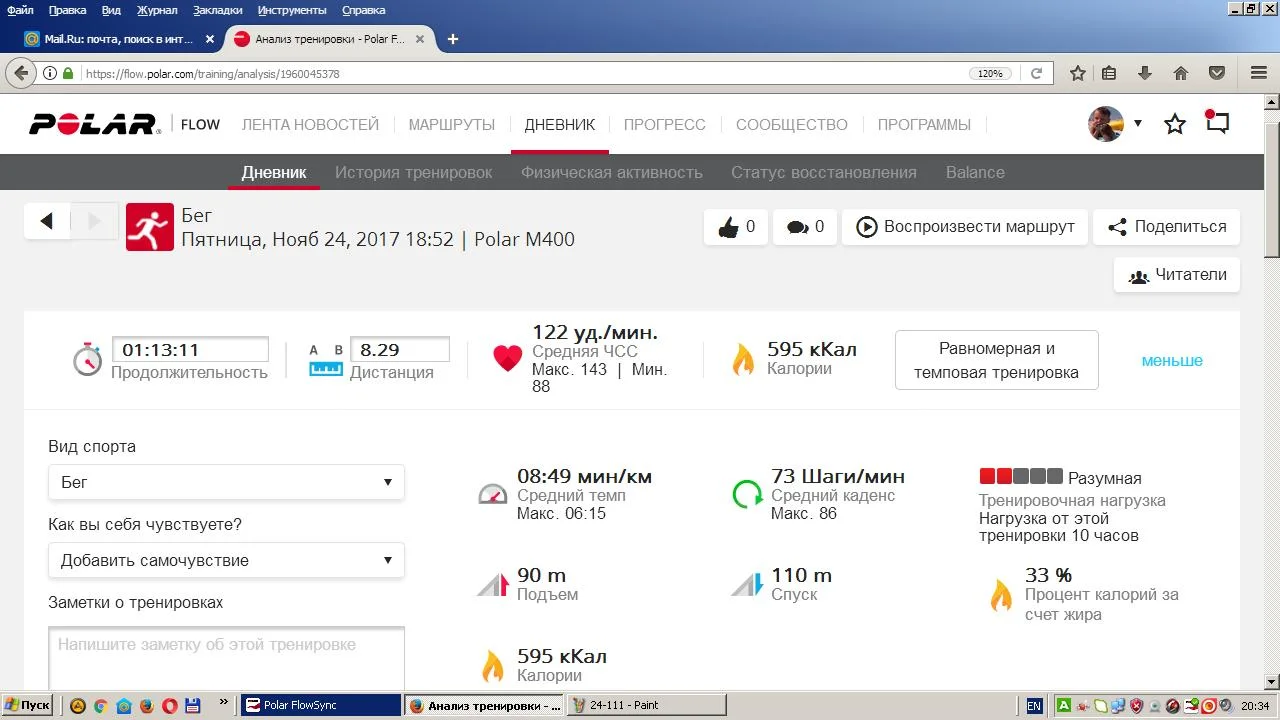Image resolution: width=1280 pixels, height=720 pixels.
Task: Launch Chrome from quick launch bar
Action: pos(100,705)
